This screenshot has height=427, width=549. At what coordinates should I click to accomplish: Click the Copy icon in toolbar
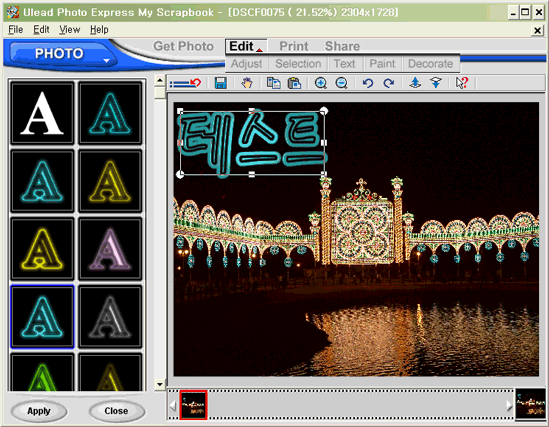pos(273,83)
